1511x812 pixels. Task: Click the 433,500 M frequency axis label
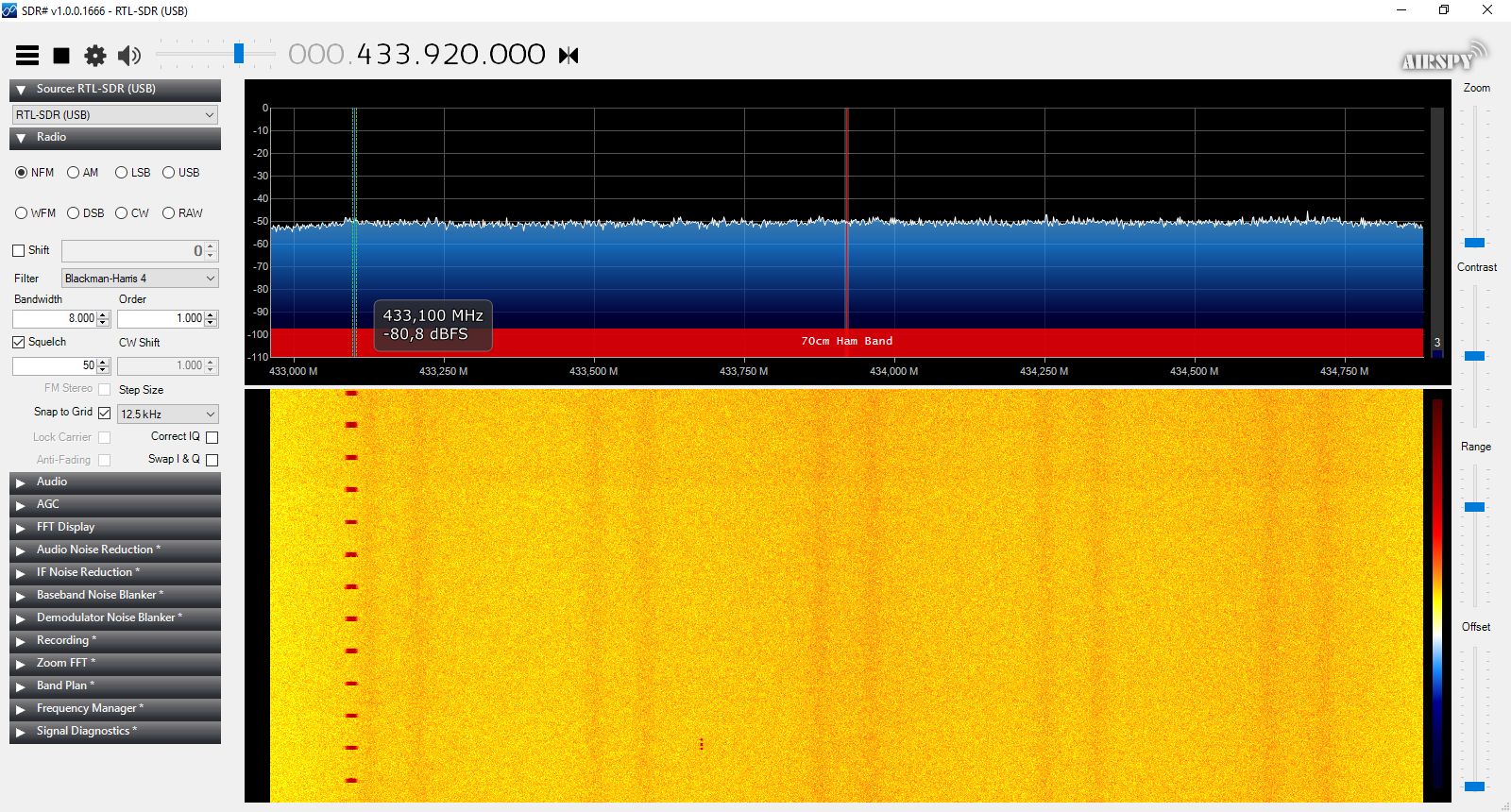(x=593, y=372)
